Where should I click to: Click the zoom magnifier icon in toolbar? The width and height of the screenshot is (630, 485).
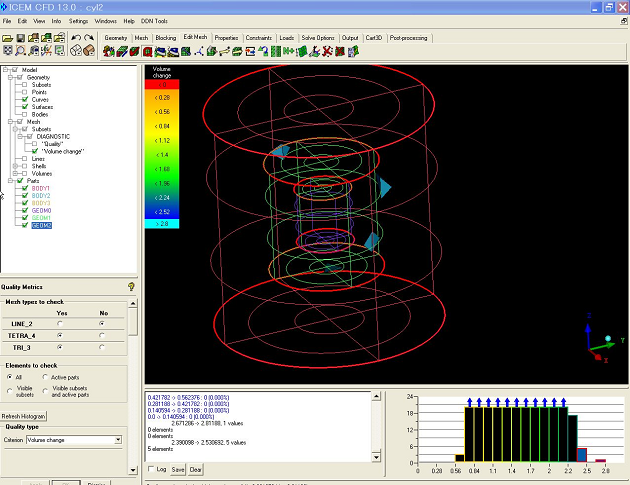tap(21, 51)
